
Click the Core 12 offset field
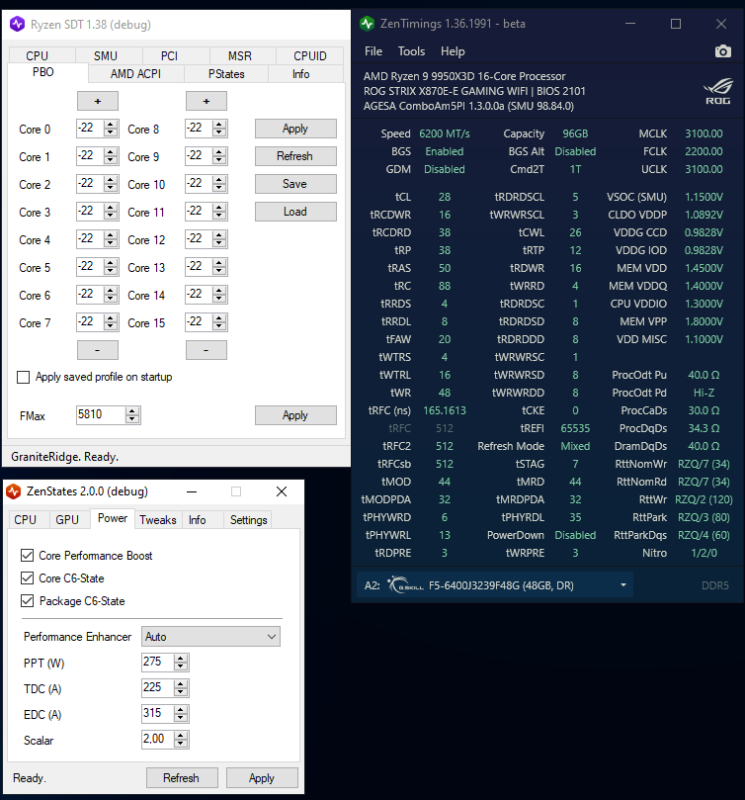[x=198, y=239]
